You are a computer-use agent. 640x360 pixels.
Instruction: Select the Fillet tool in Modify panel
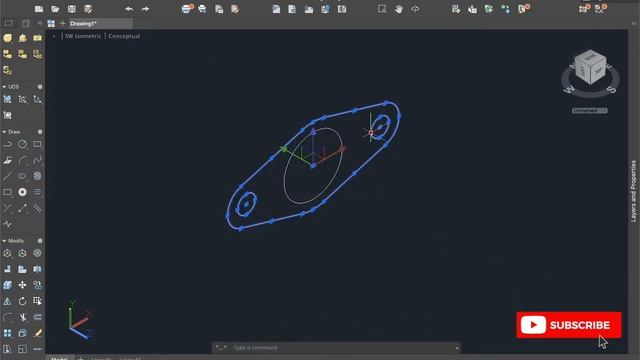7,317
